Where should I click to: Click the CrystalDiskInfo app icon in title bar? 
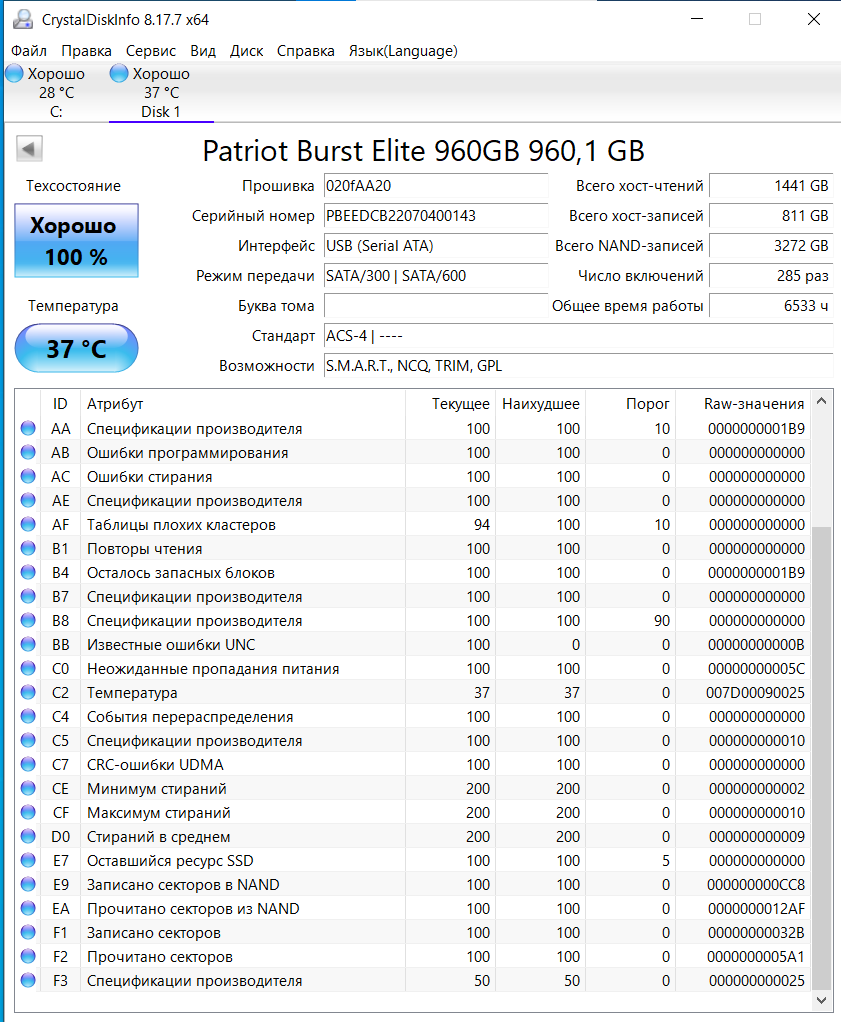23,20
